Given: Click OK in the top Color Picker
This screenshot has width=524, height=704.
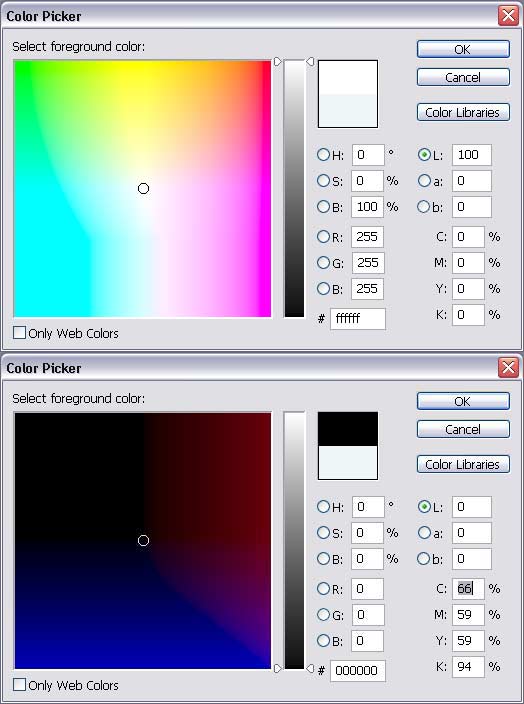Looking at the screenshot, I should (x=463, y=49).
